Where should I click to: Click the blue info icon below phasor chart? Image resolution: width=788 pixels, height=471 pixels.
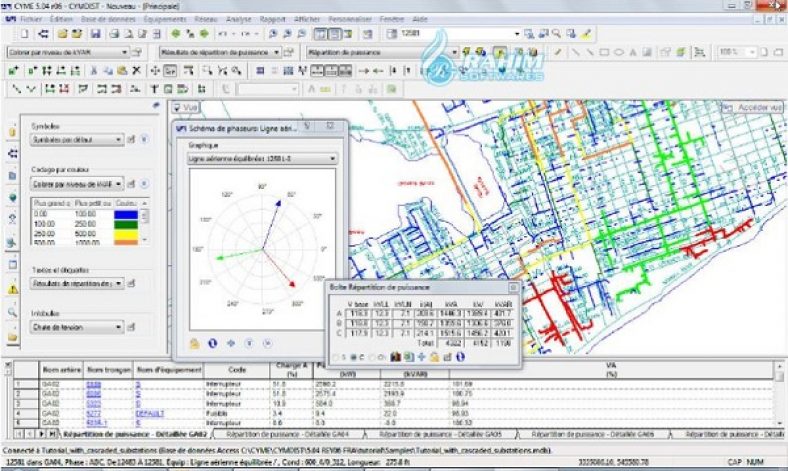213,343
